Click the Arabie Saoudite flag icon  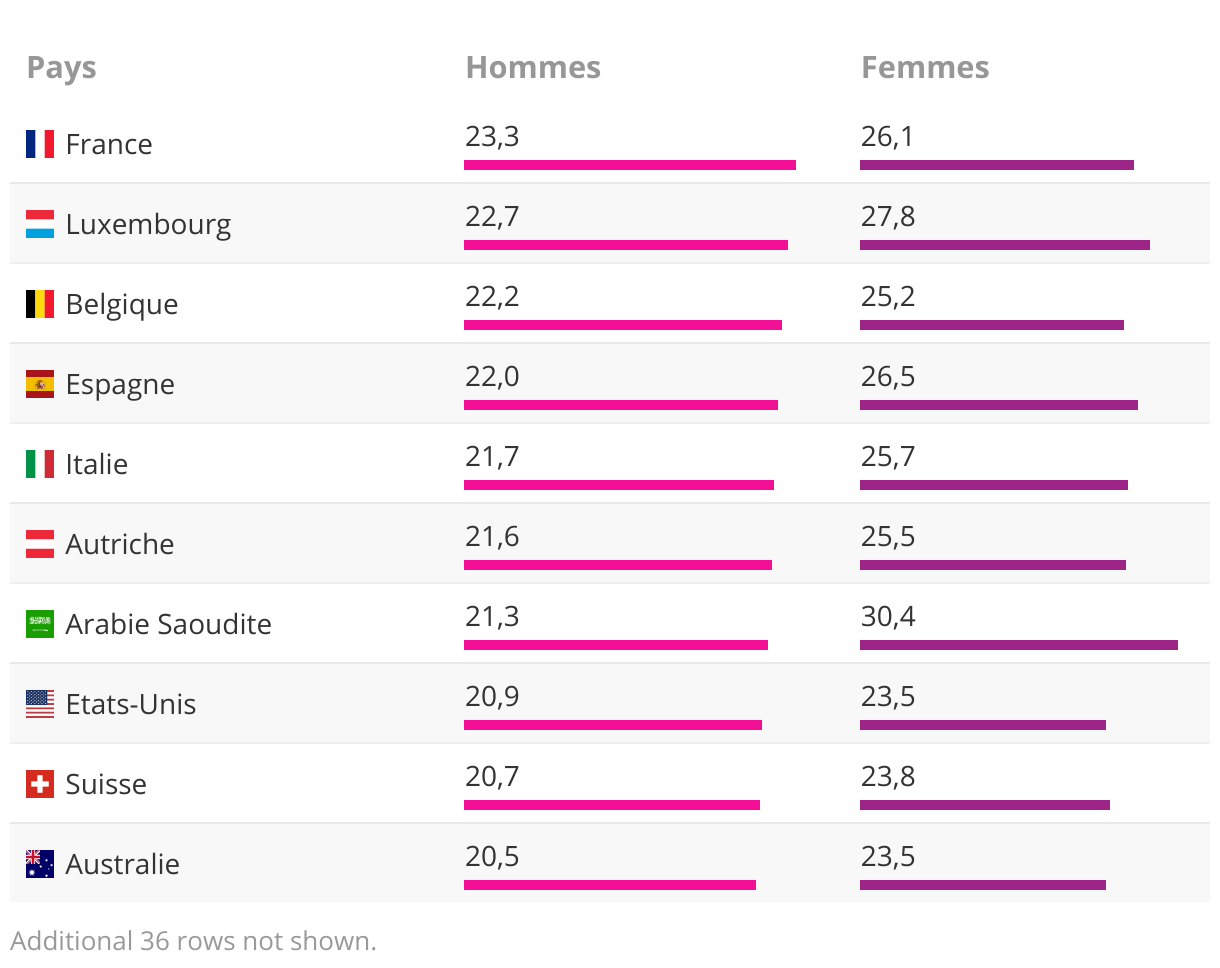pyautogui.click(x=40, y=624)
